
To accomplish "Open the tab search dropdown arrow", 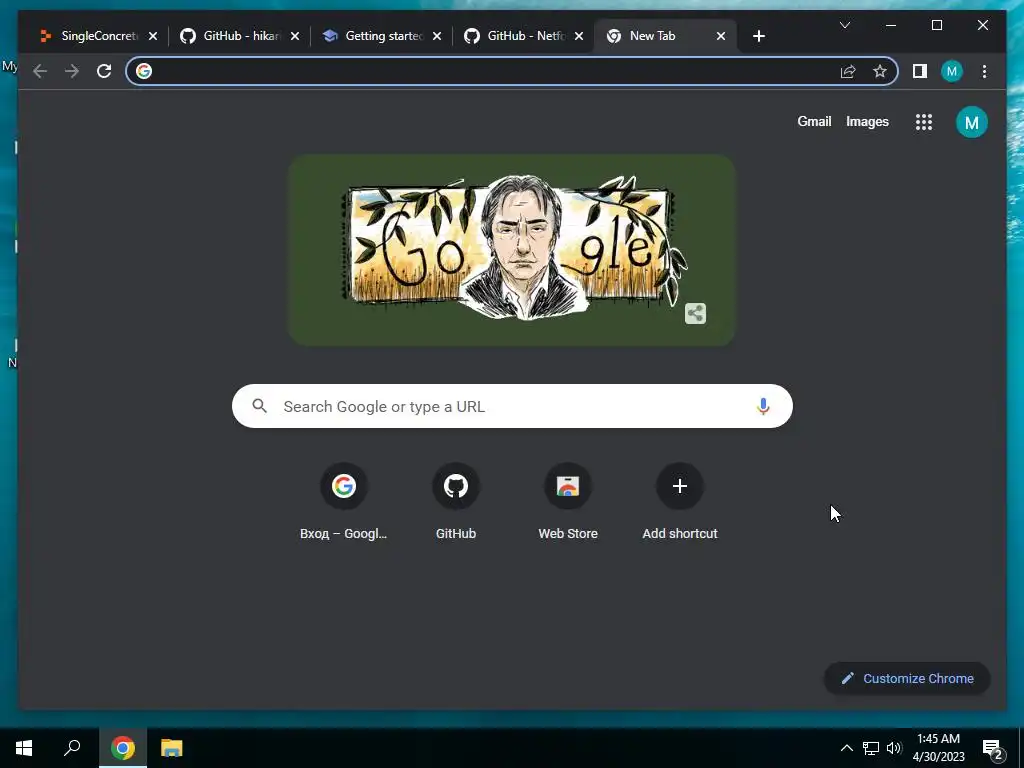I will pos(844,25).
